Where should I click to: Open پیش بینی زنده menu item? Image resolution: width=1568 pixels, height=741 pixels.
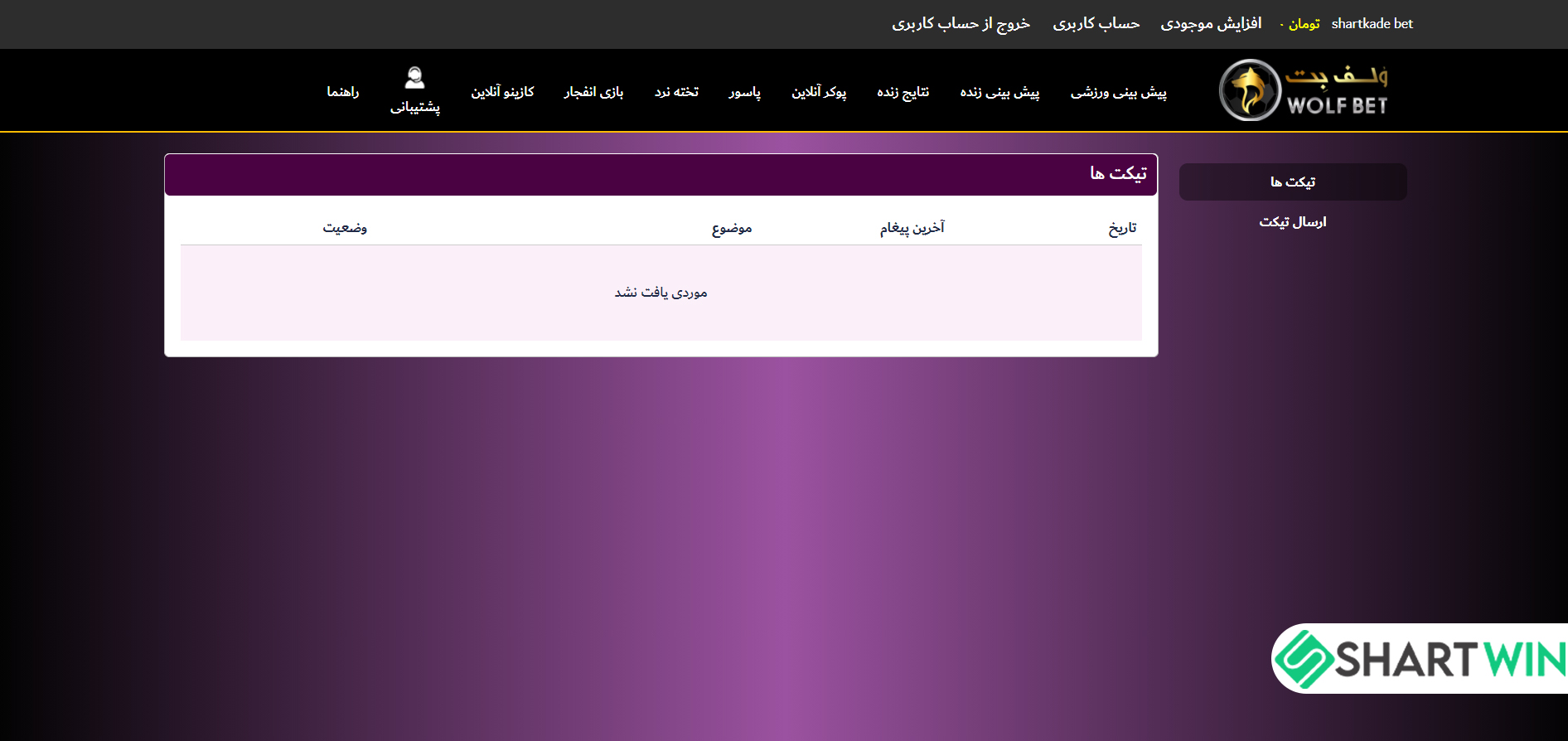pos(999,92)
